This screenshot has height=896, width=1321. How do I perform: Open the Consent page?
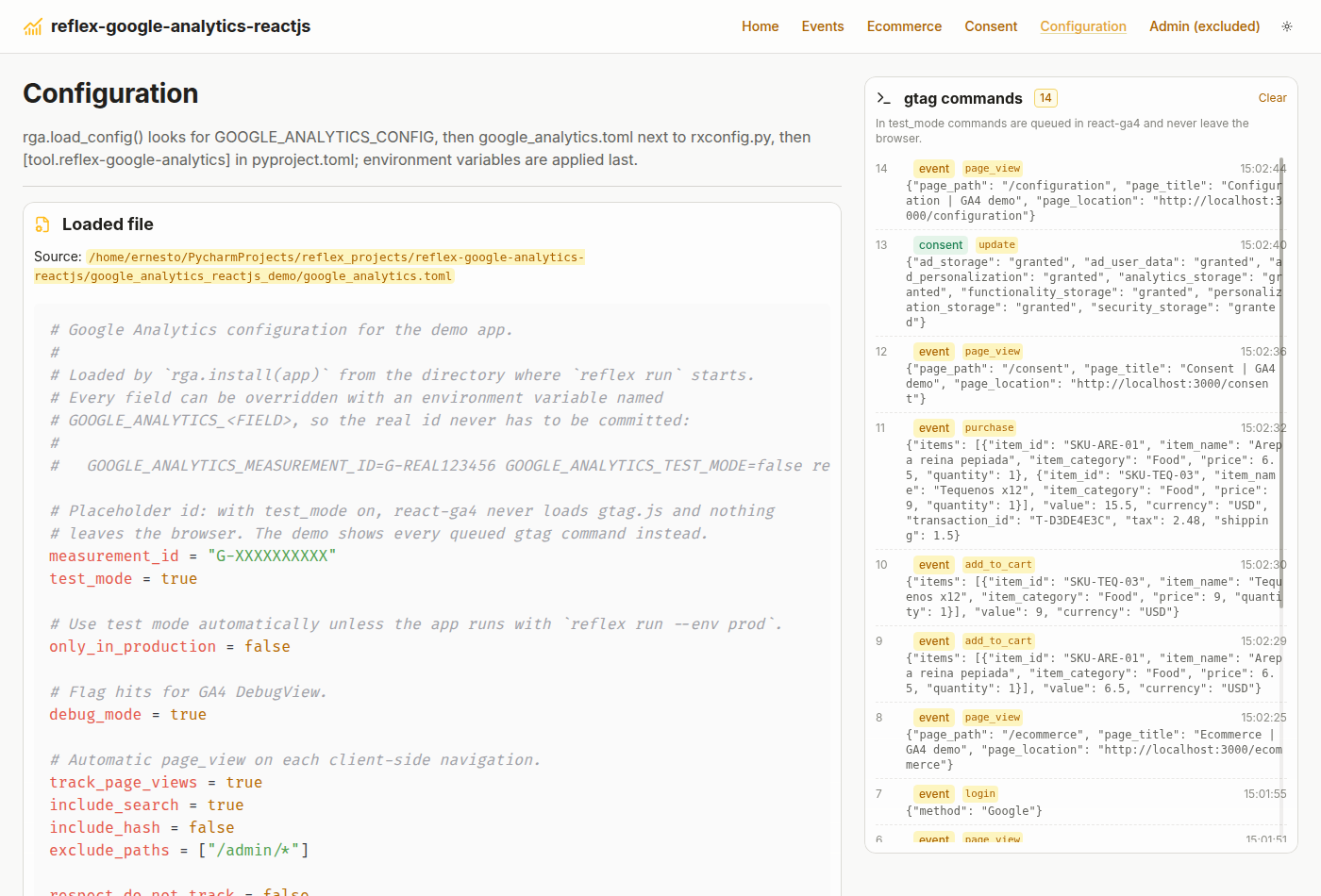tap(991, 26)
